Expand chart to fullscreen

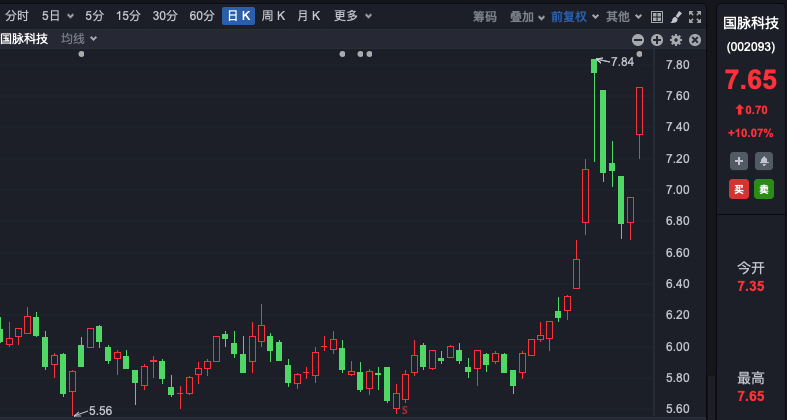coord(695,17)
